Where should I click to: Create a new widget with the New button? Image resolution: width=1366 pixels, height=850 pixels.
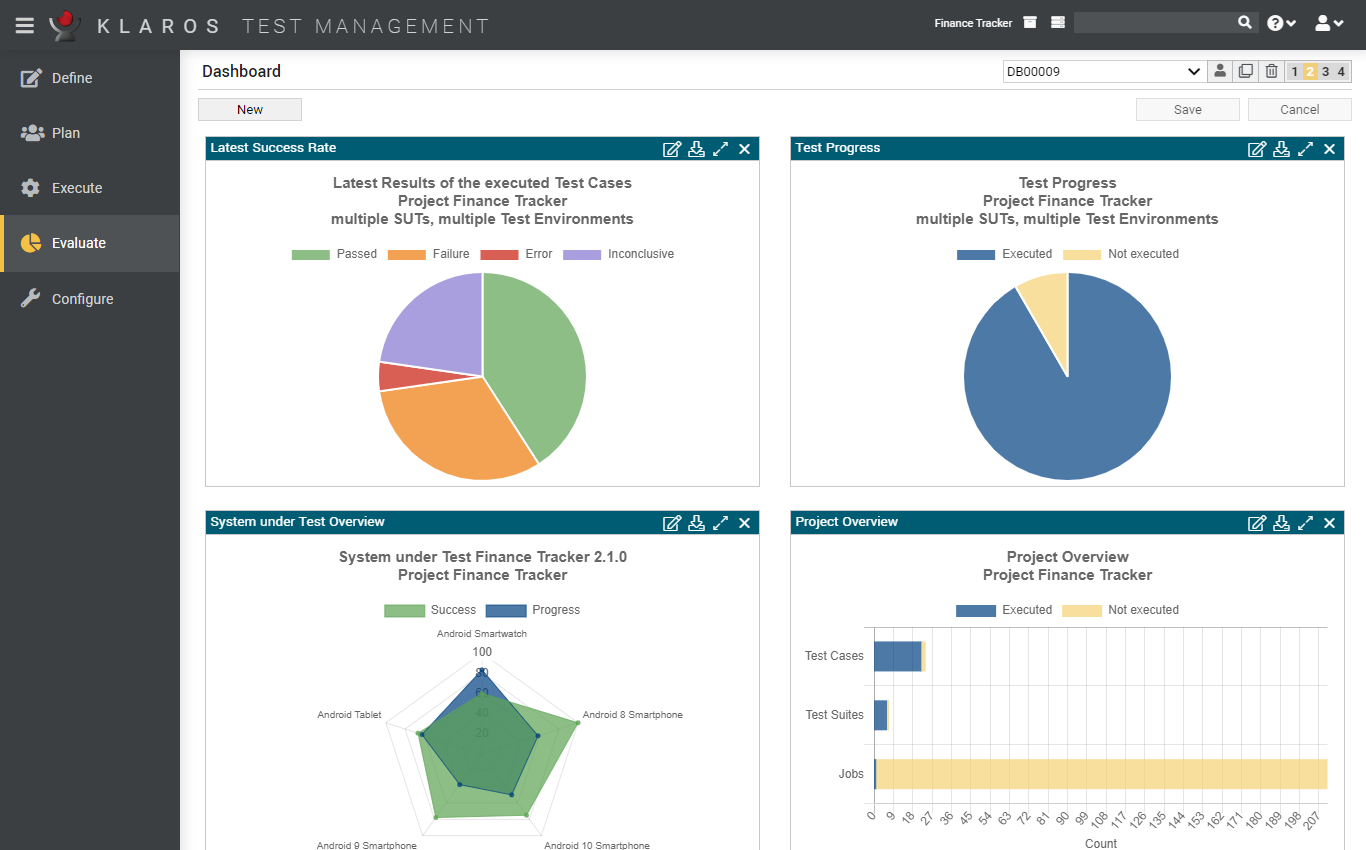click(x=249, y=109)
